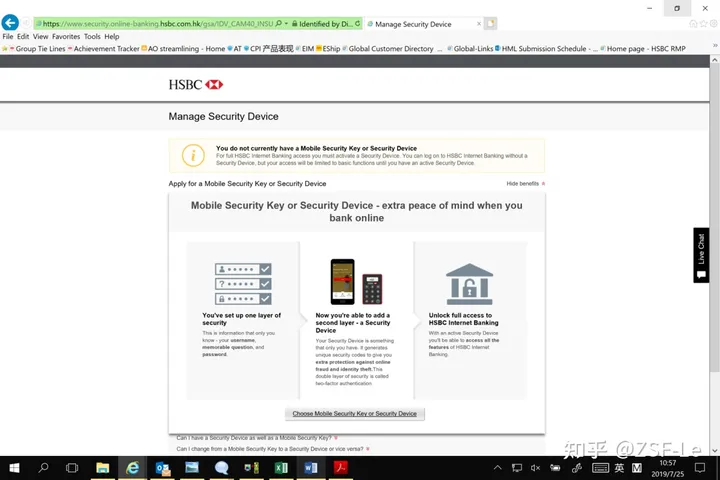The image size is (720, 480).
Task: Expand 'Can I change from a Mobile Security Key' question
Action: click(x=273, y=449)
